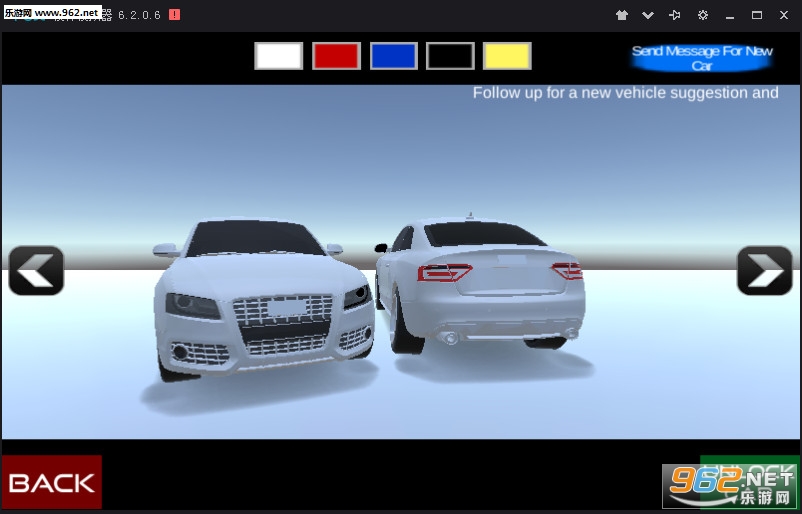Maximize the emulator window
Image resolution: width=802 pixels, height=514 pixels.
click(757, 15)
